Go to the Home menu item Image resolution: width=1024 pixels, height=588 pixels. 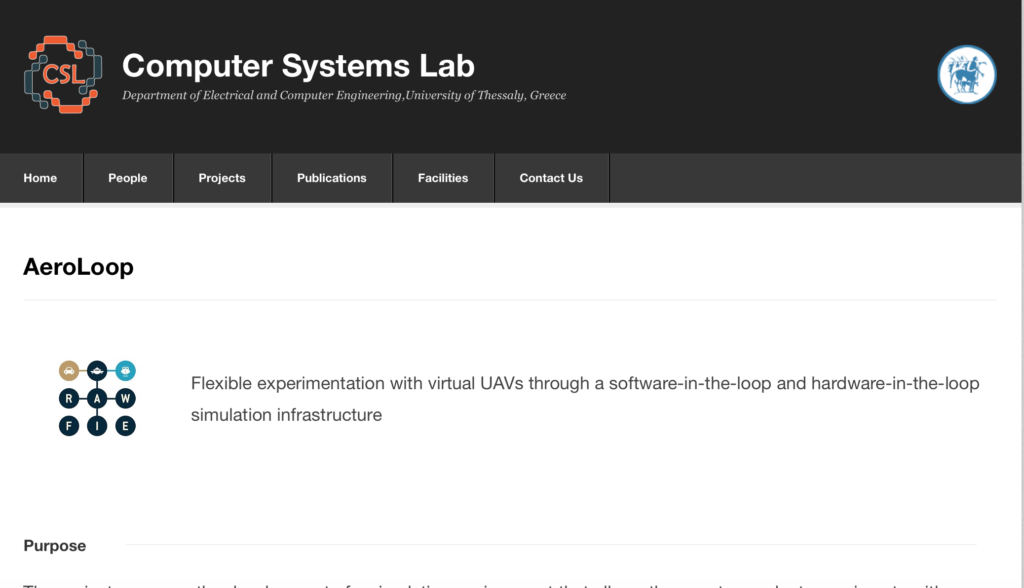(40, 178)
